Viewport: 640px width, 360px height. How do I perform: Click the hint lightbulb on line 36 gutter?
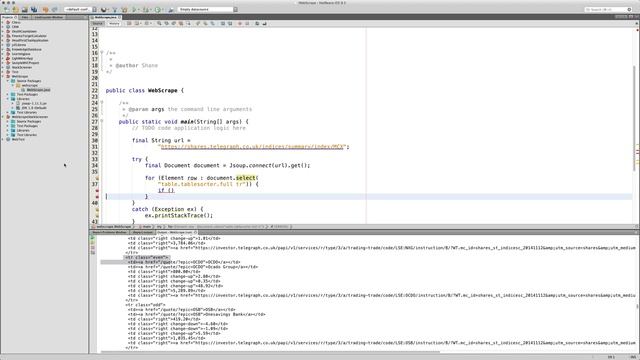click(x=97, y=178)
